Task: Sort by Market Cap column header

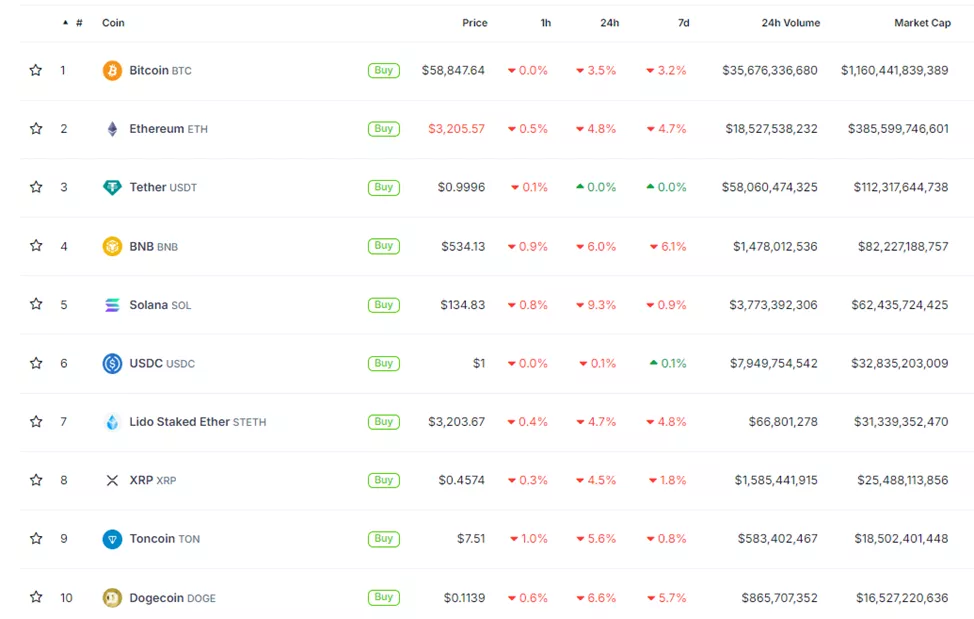Action: coord(922,23)
